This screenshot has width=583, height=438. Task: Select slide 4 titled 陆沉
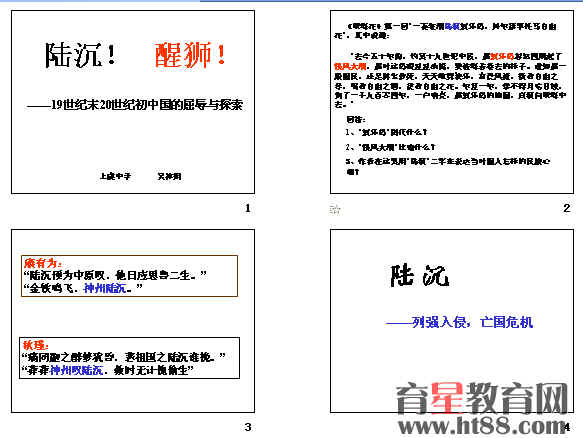[452, 321]
